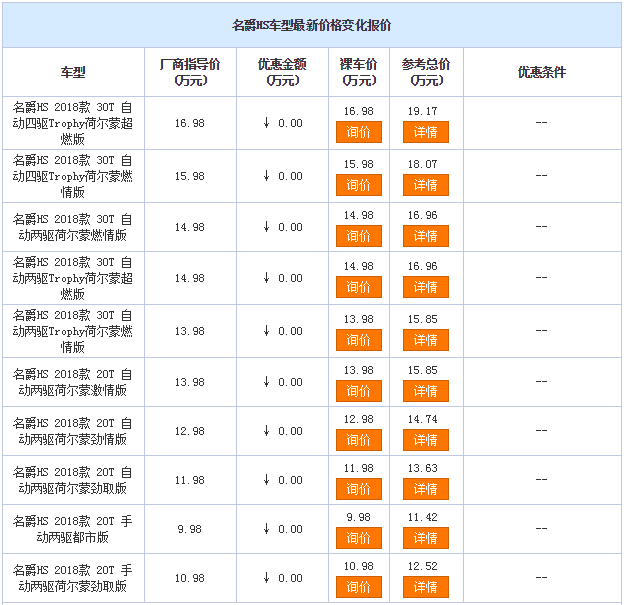Click total price value 18.07
The image size is (624, 605).
coord(423,164)
